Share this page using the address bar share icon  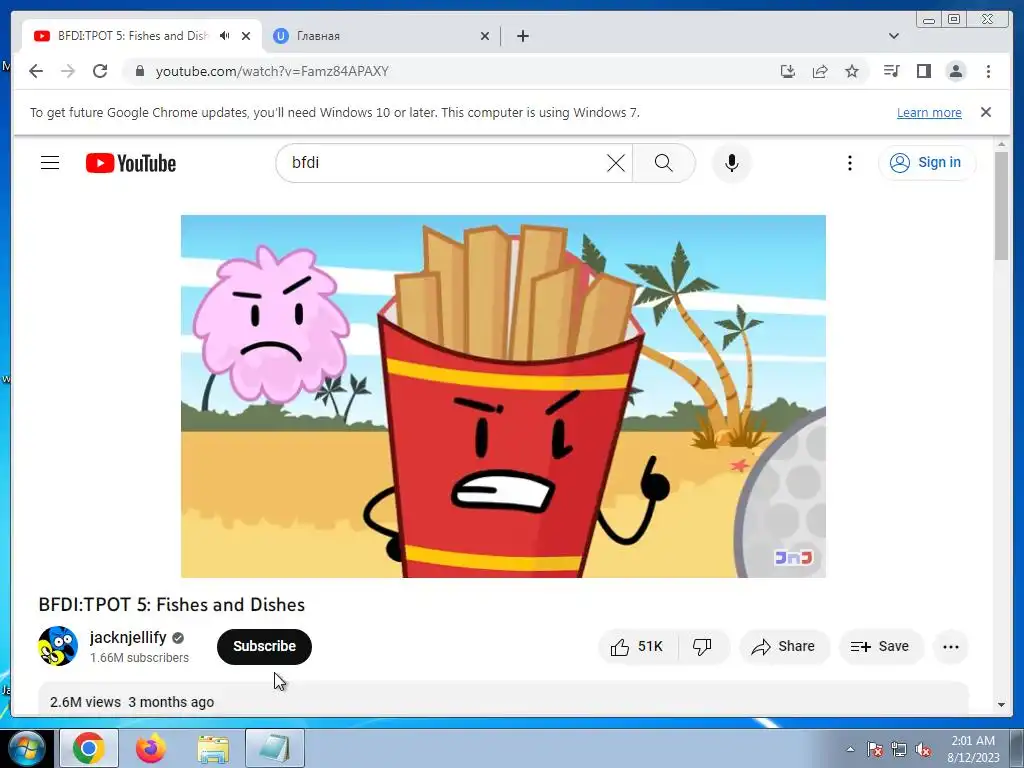820,71
